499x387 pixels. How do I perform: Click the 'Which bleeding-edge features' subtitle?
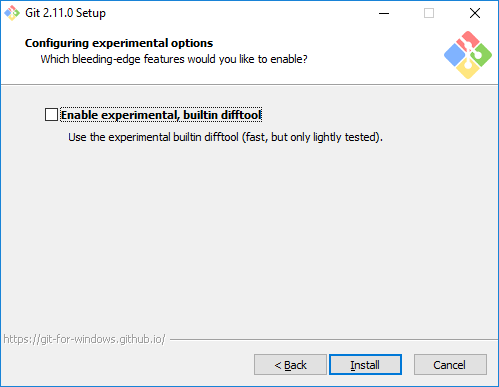174,59
